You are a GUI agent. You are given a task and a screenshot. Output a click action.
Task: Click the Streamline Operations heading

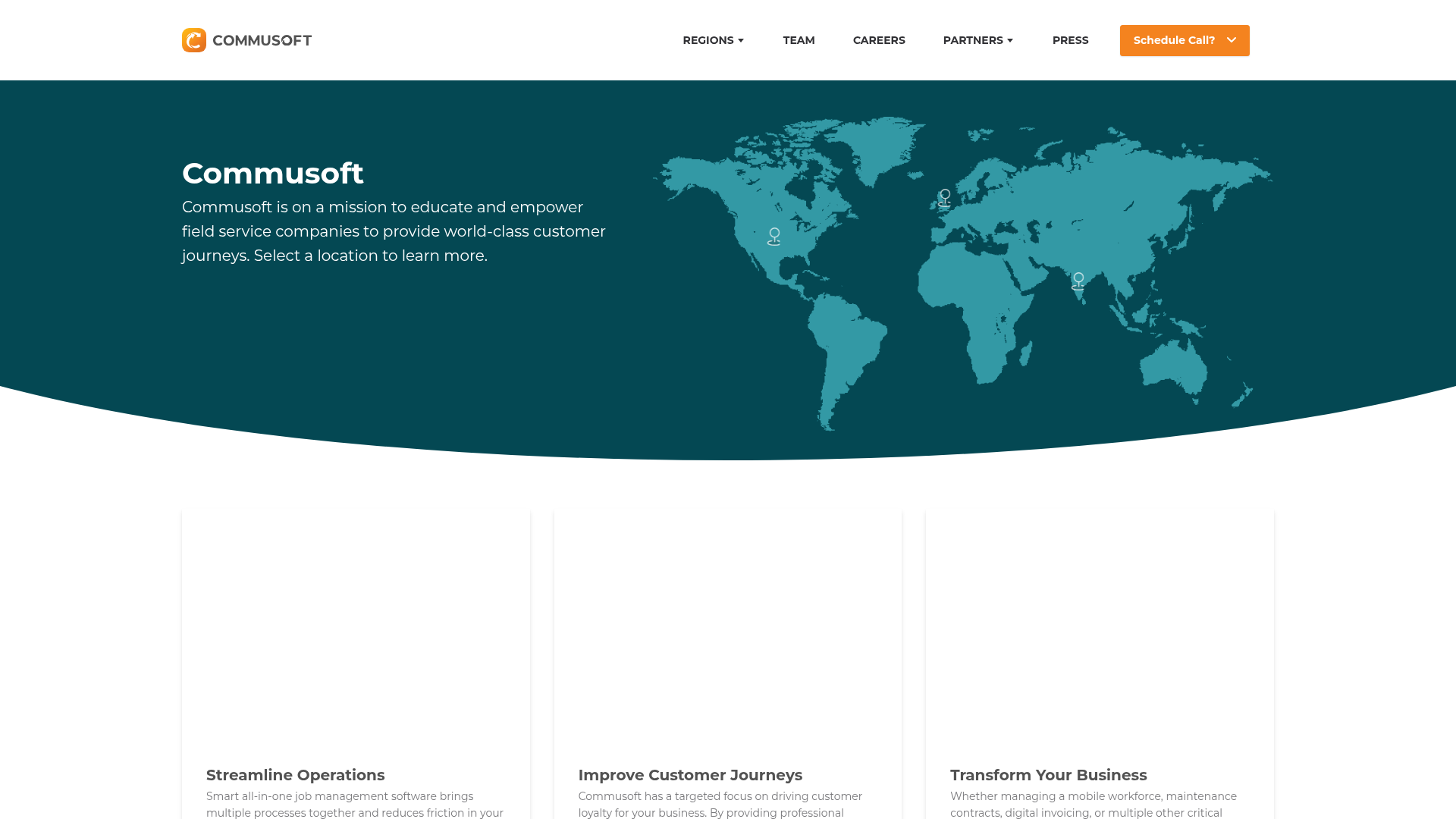[x=295, y=775]
